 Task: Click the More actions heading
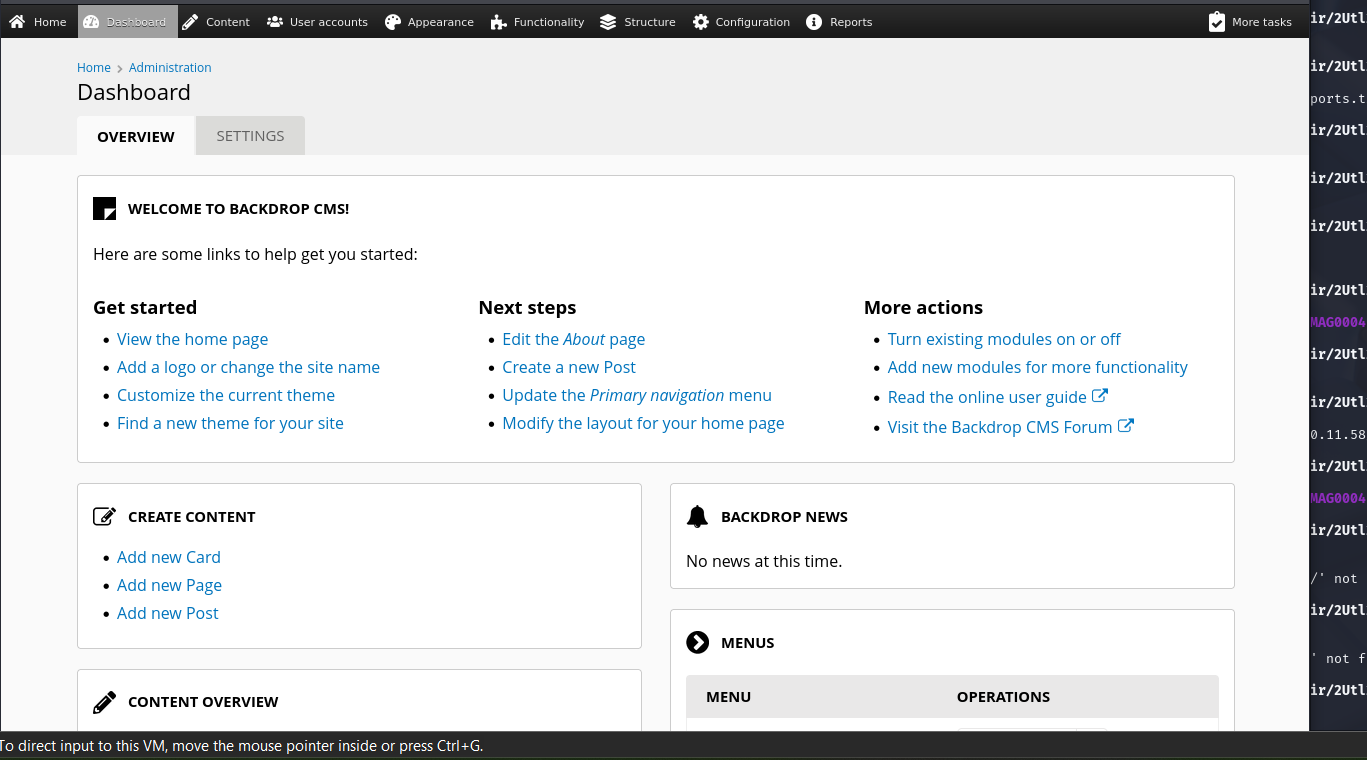(923, 307)
